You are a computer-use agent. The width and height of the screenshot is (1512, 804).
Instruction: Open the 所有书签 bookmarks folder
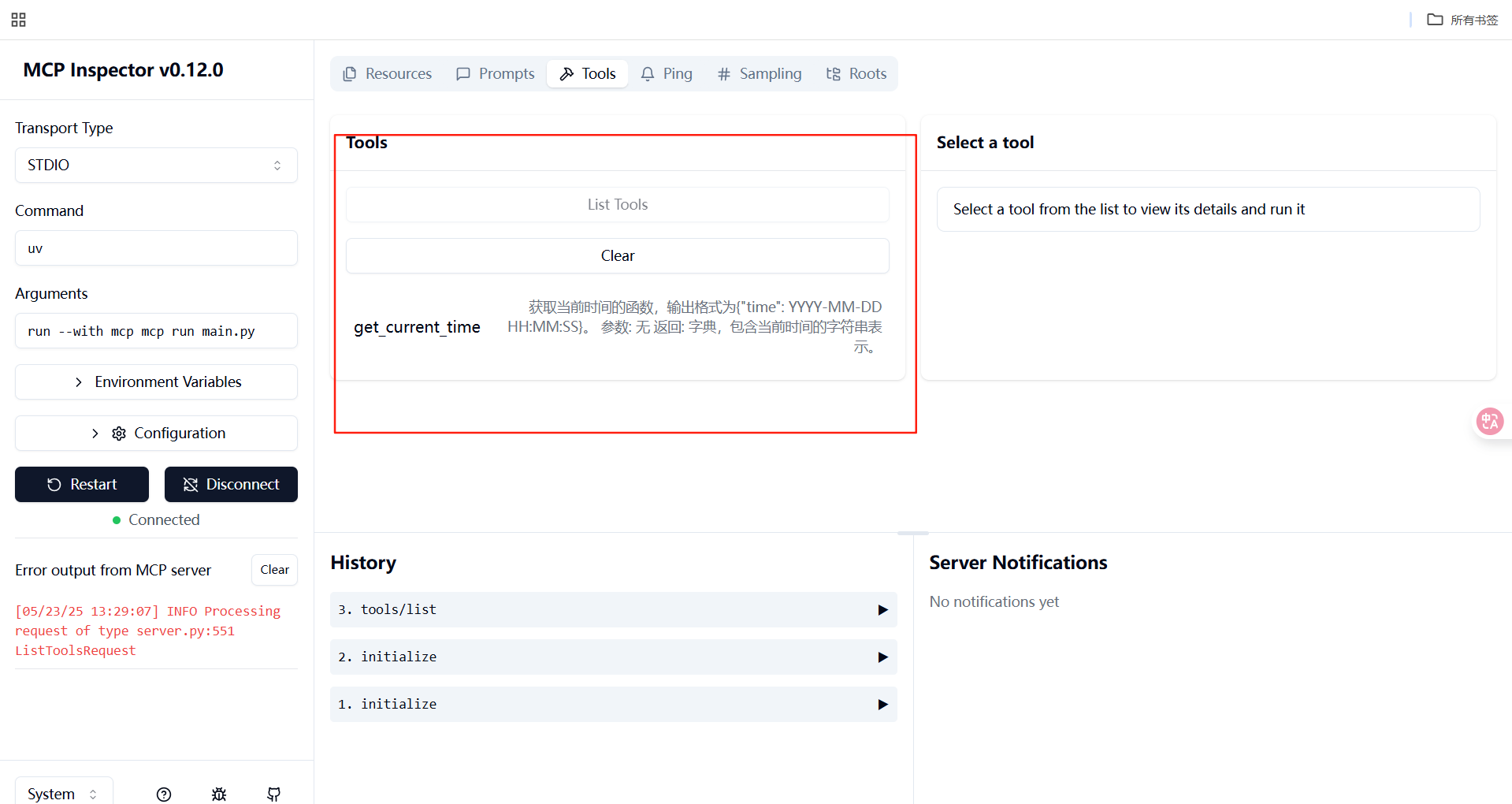(1463, 20)
